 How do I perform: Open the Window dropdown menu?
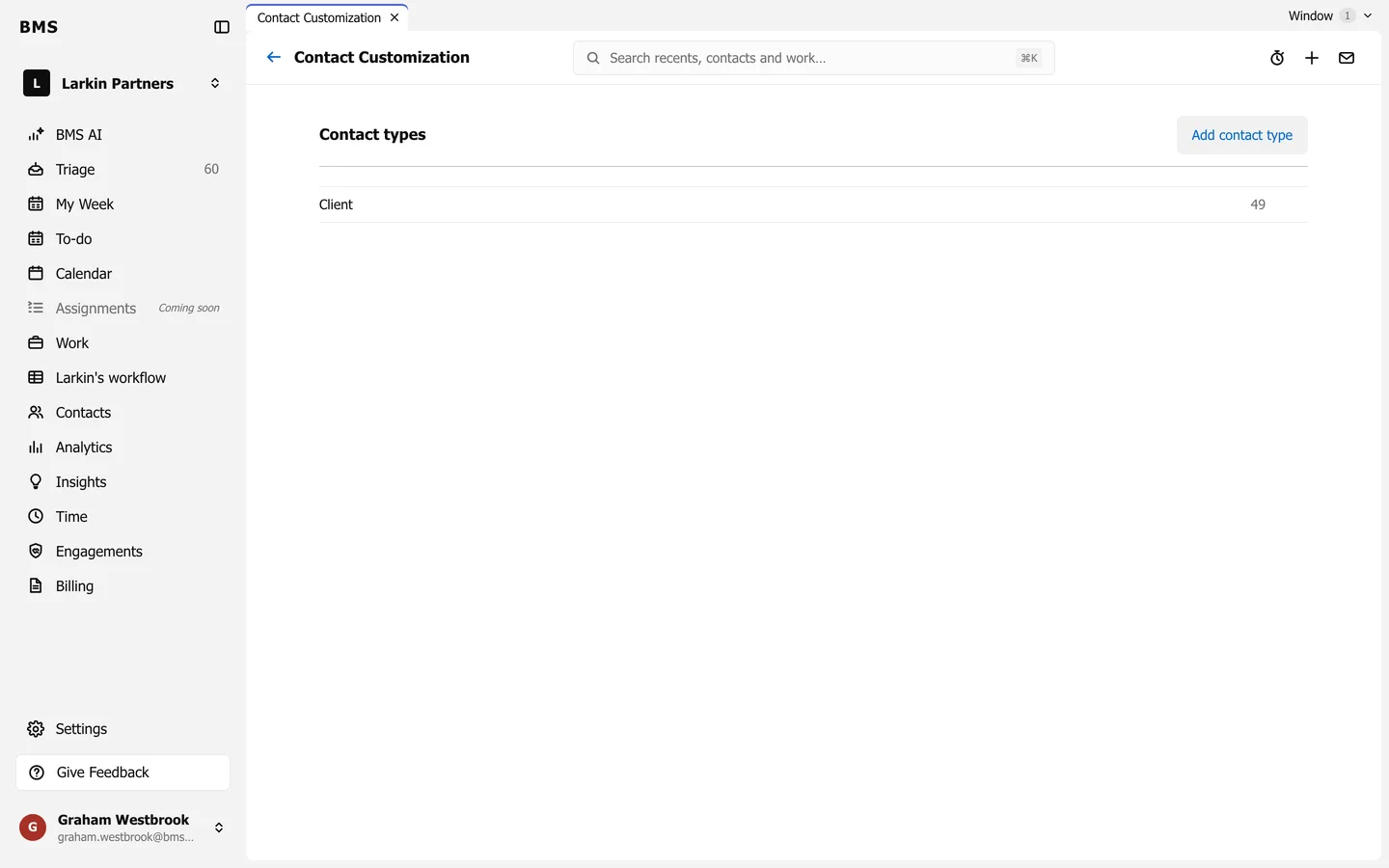1329,15
